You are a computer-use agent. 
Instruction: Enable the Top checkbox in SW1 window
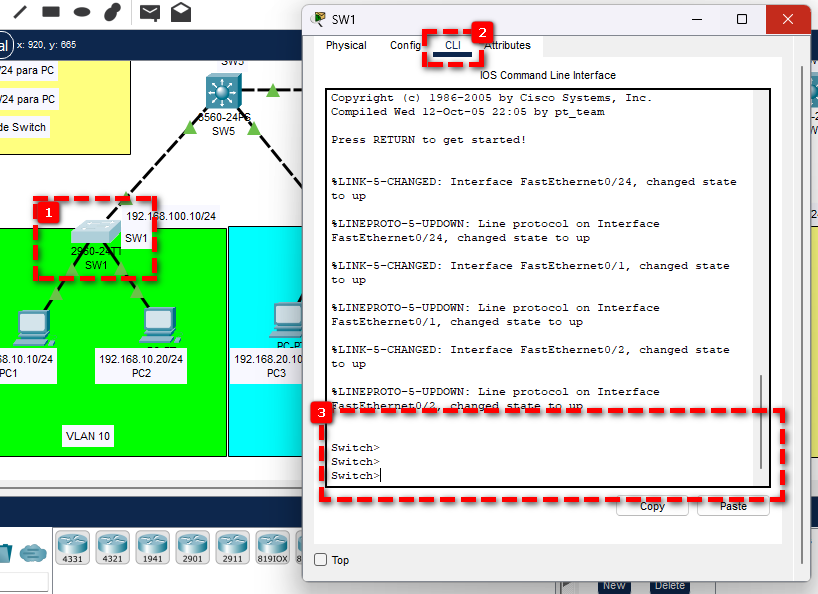click(x=320, y=560)
